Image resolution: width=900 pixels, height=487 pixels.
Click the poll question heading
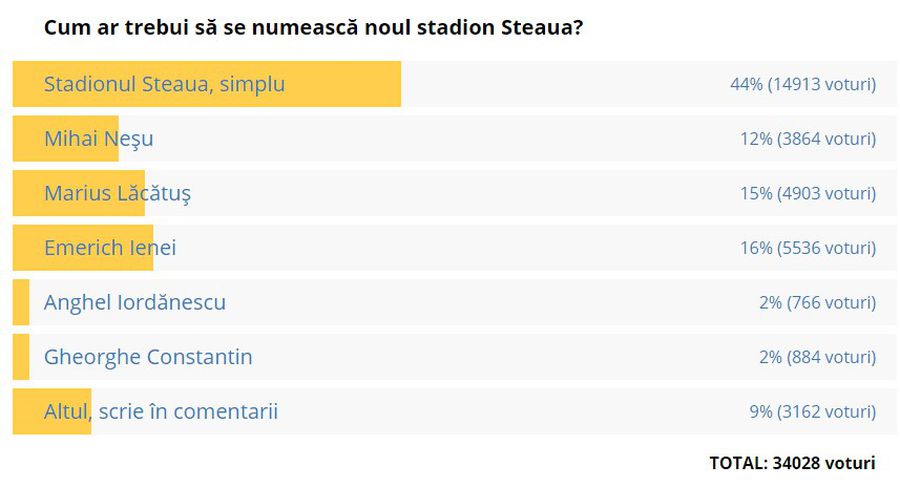point(313,28)
